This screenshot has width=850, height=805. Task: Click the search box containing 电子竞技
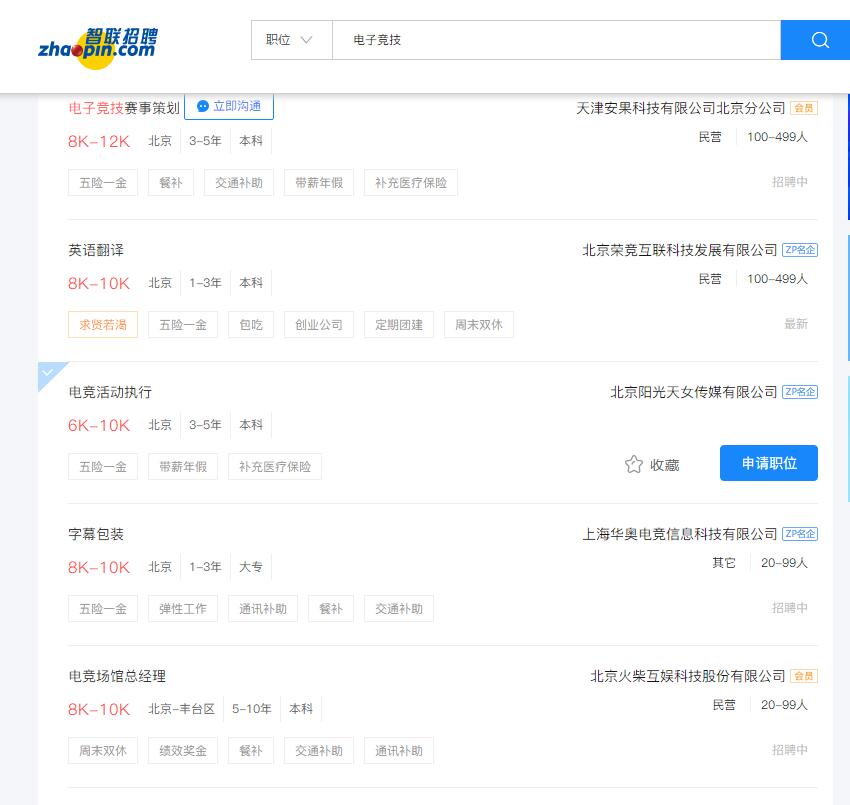click(555, 40)
